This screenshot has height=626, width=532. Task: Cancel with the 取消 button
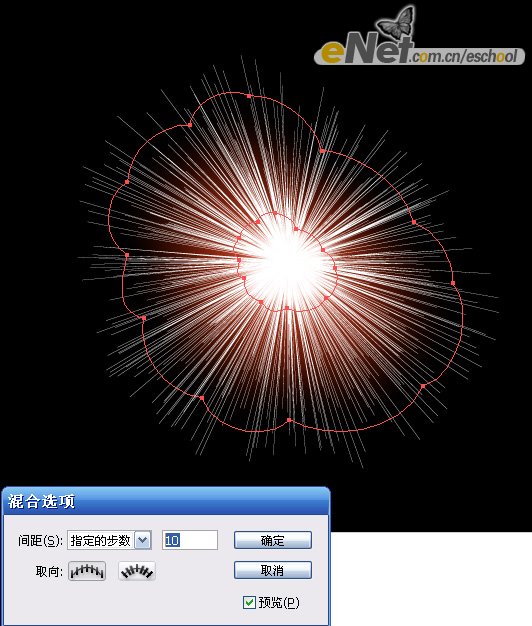point(273,570)
